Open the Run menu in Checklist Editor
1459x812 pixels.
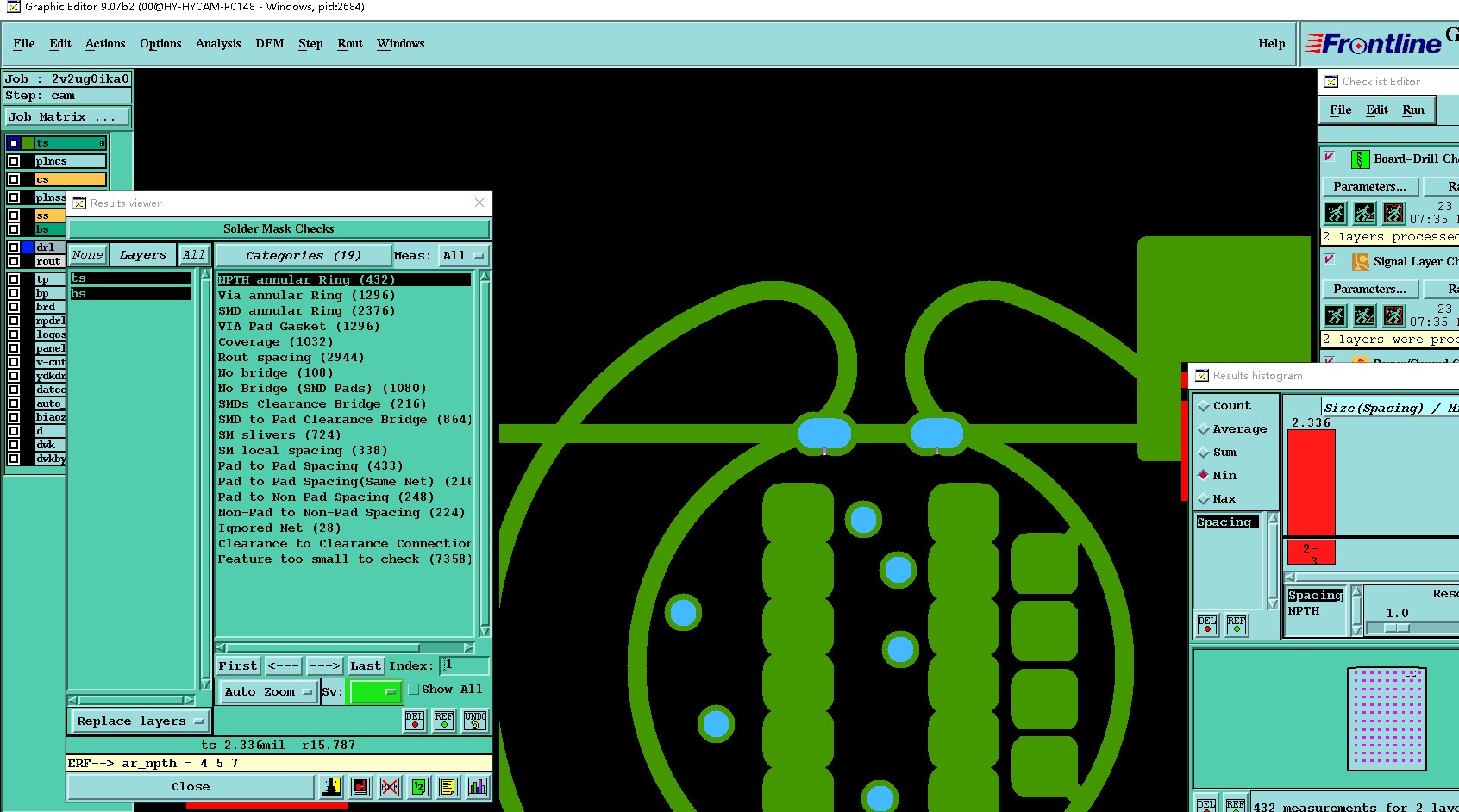(x=1413, y=110)
